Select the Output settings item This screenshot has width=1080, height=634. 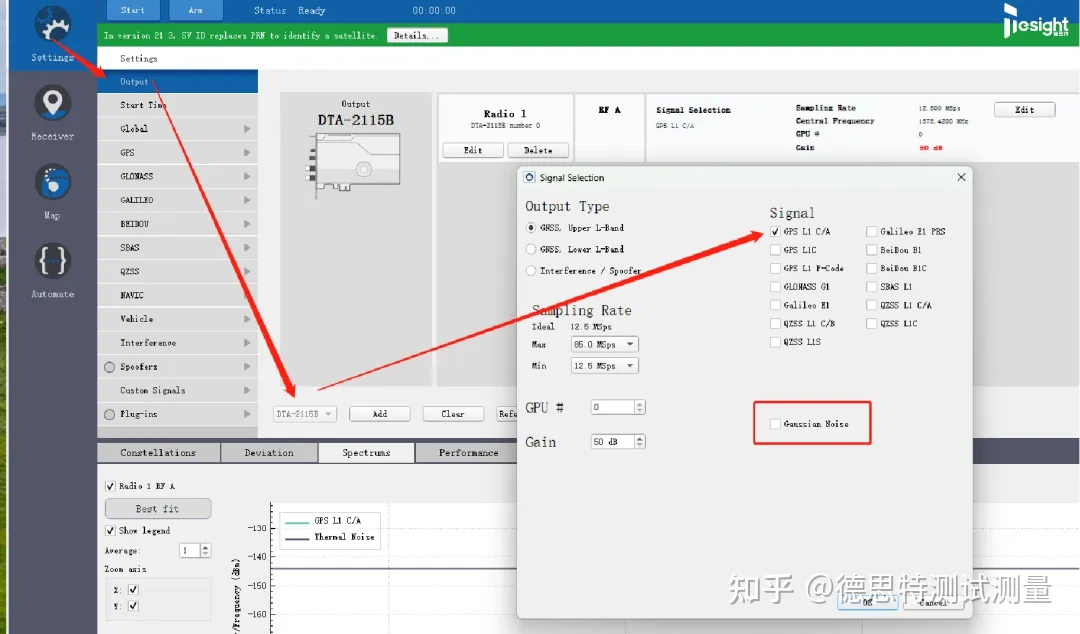click(x=178, y=81)
